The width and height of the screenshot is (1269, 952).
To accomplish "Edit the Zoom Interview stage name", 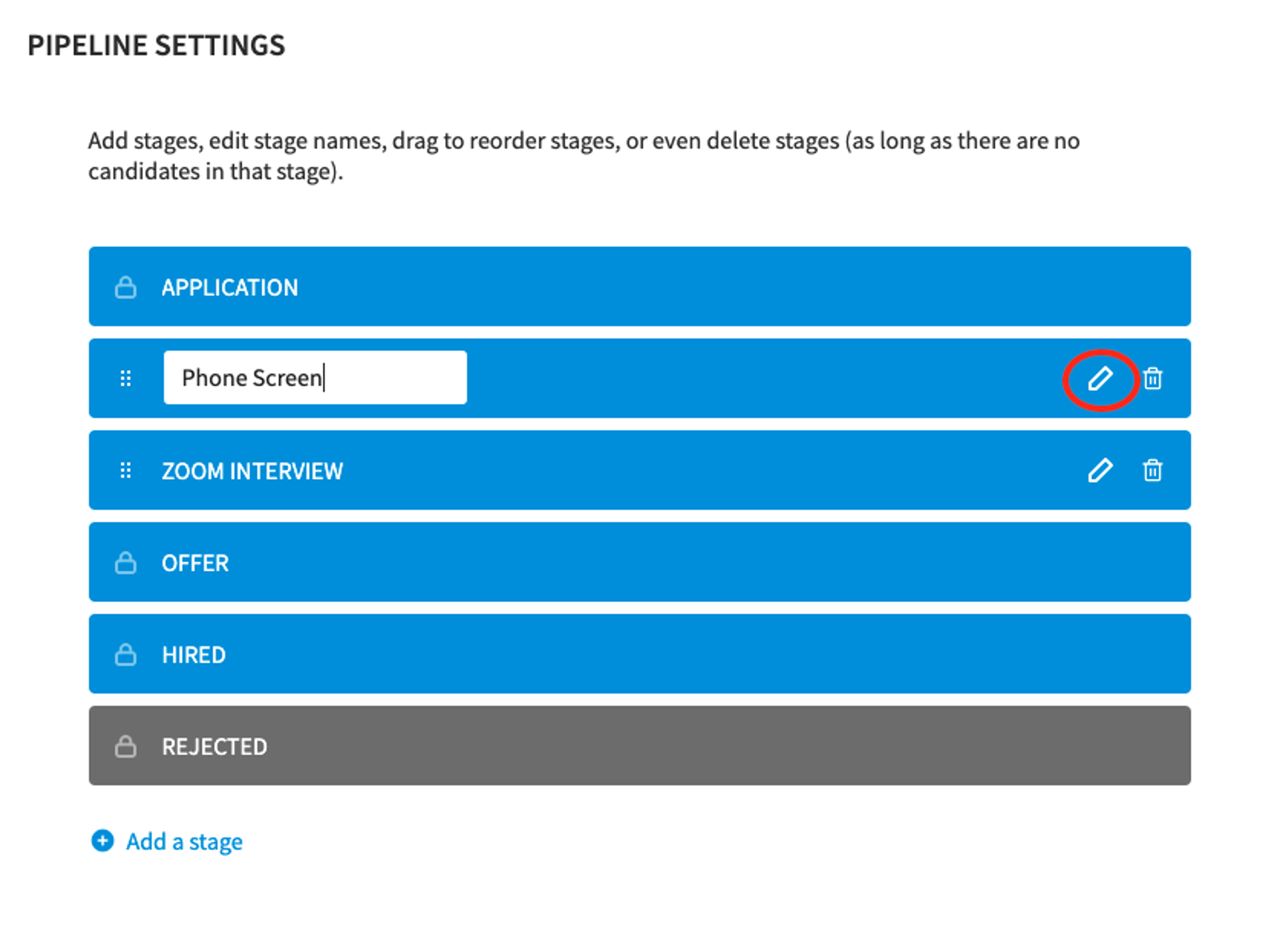I will tap(1100, 471).
